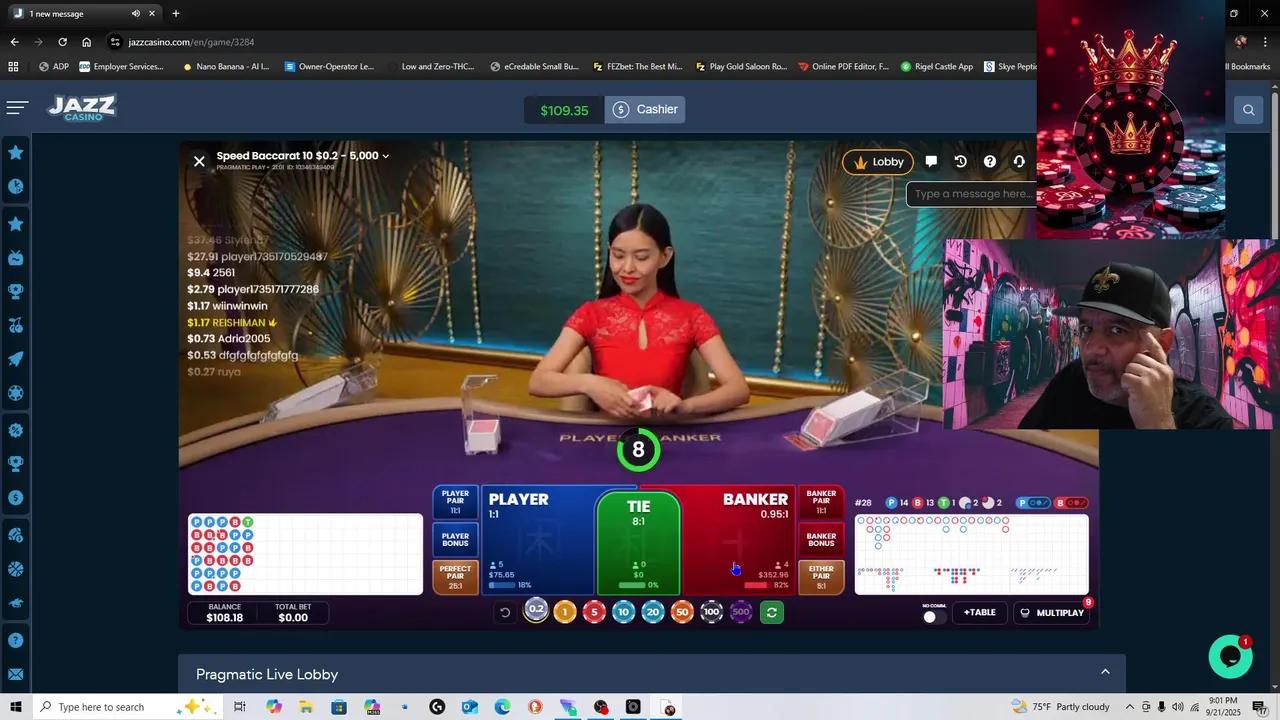Collapse the Pragmatic Live Lobby section
Viewport: 1280px width, 720px height.
click(1105, 672)
